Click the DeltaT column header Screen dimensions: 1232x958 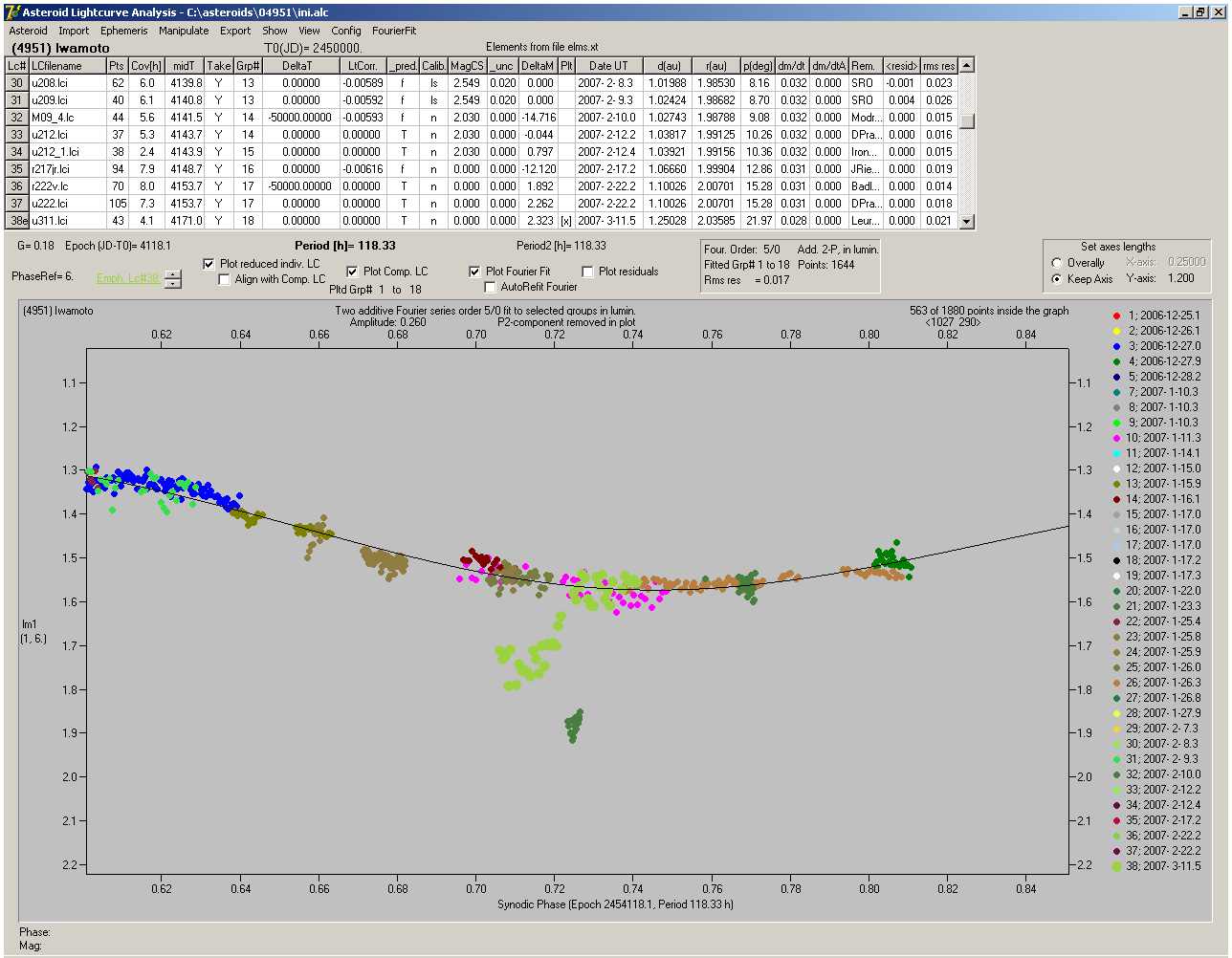tap(301, 66)
